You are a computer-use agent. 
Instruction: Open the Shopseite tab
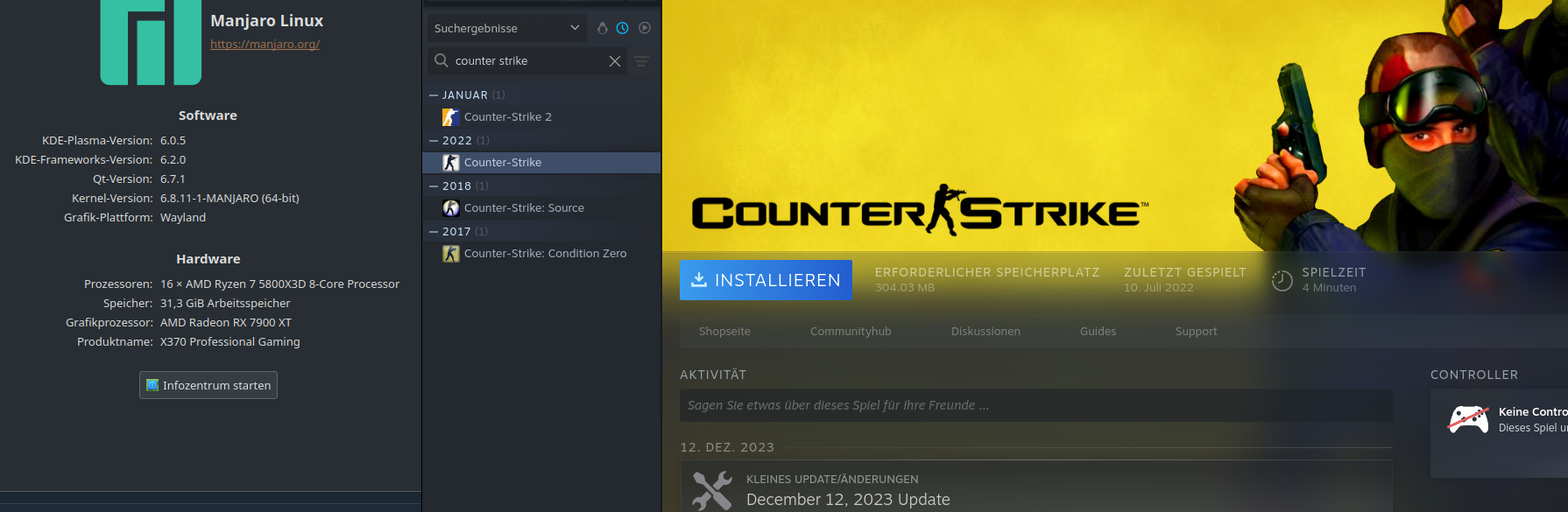point(724,332)
